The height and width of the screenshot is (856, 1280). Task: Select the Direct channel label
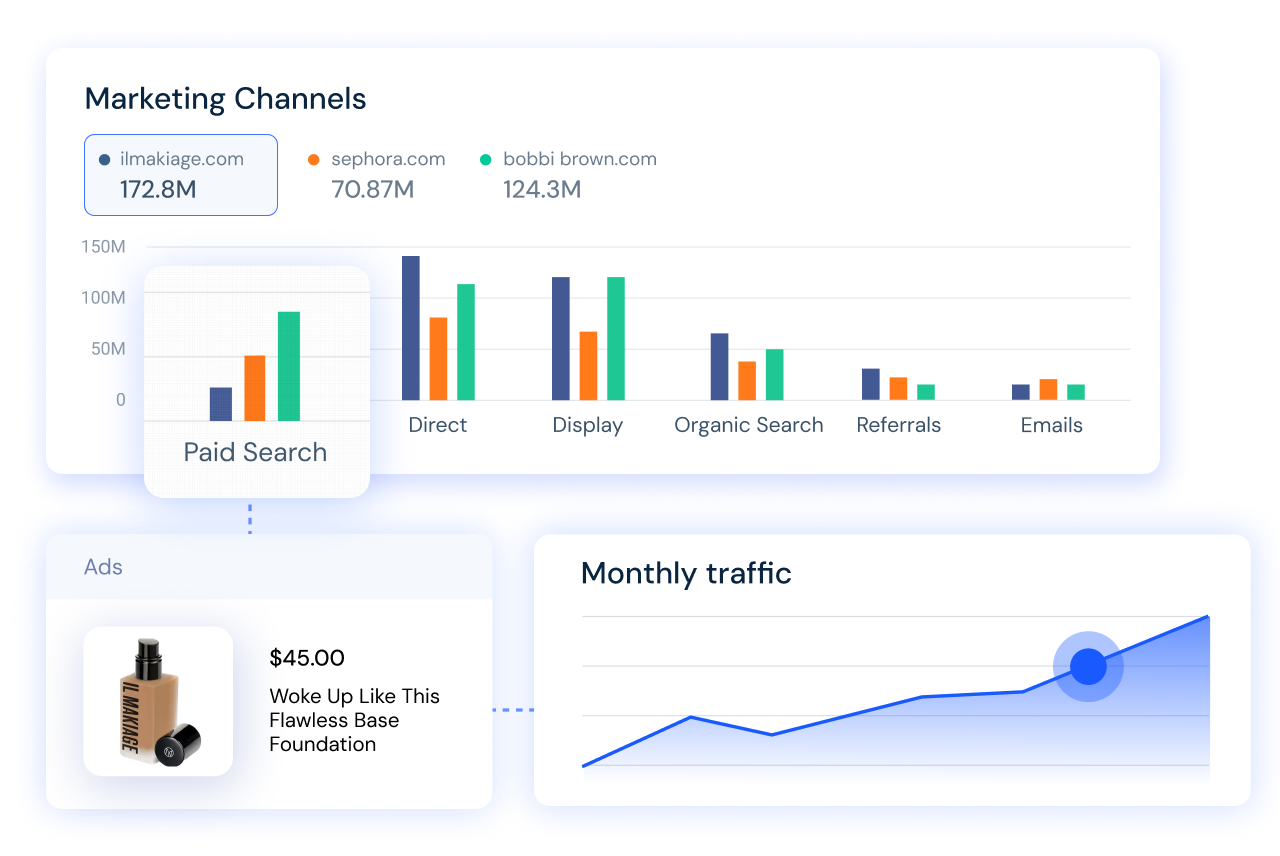pos(437,425)
